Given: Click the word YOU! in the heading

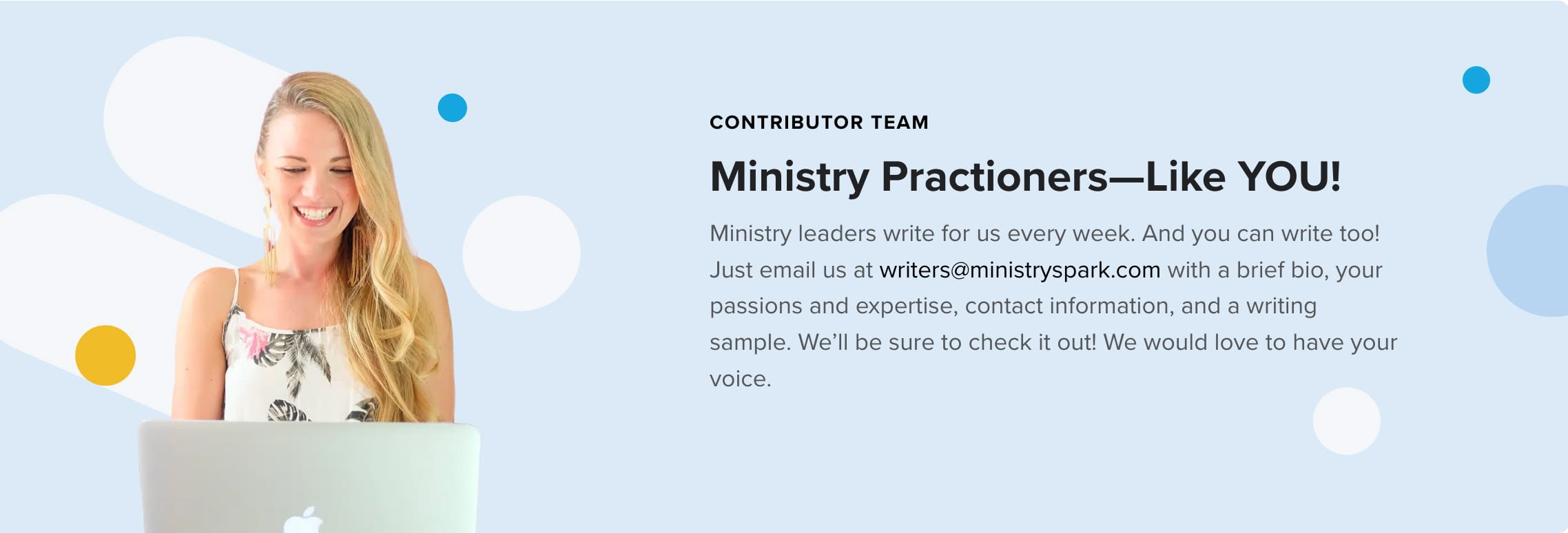Looking at the screenshot, I should [1289, 176].
